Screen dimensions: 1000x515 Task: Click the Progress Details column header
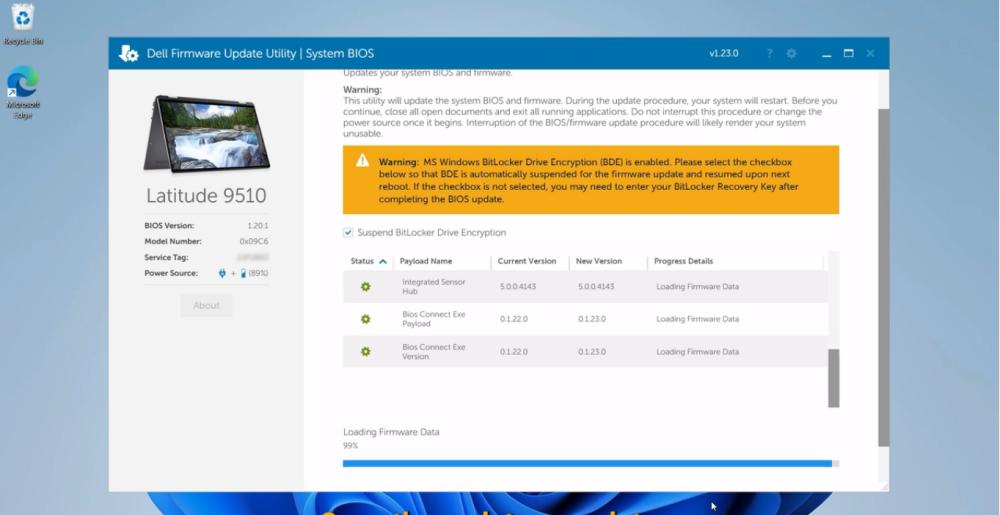(684, 261)
